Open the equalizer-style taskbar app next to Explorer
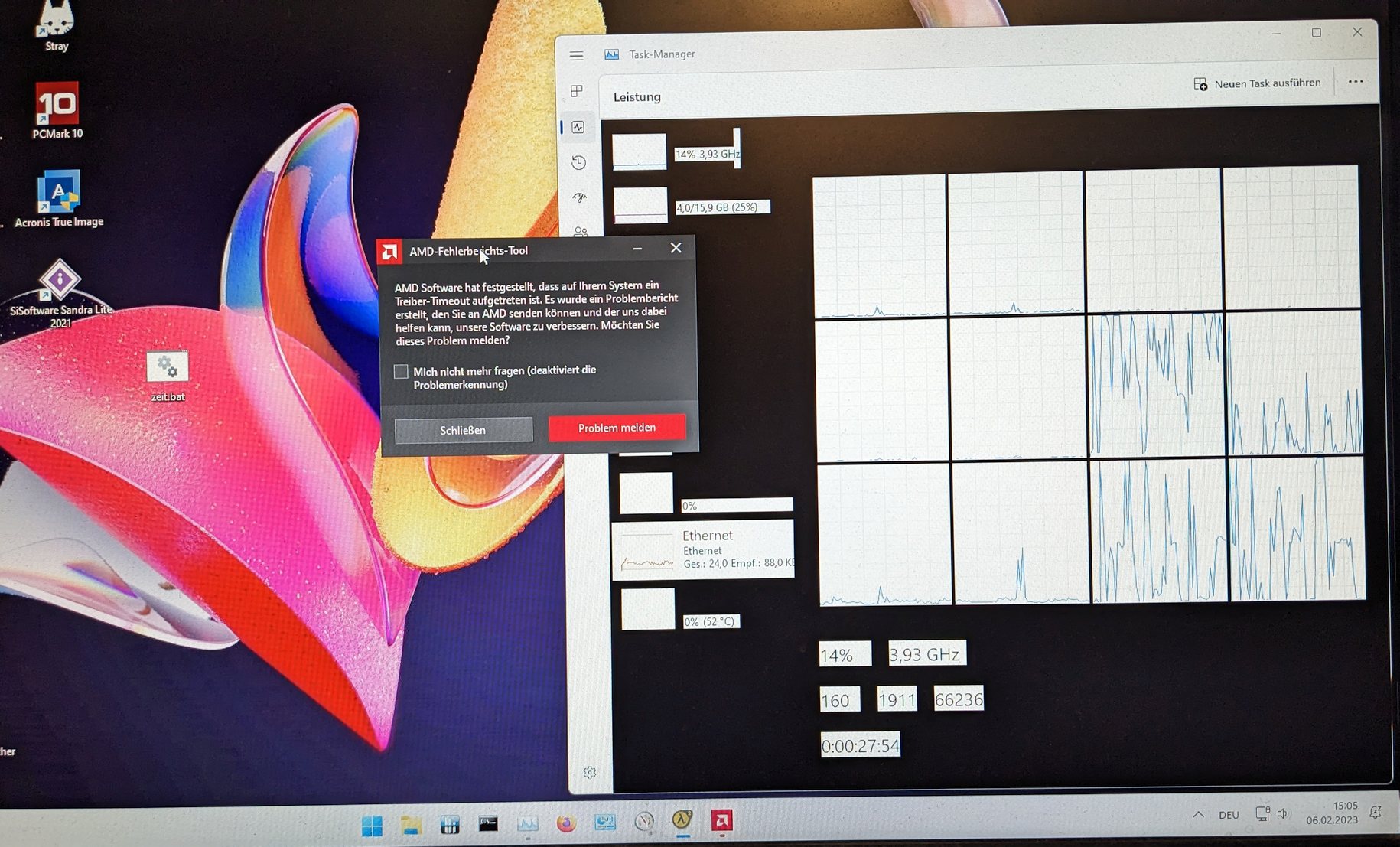This screenshot has width=1400, height=847. [450, 825]
